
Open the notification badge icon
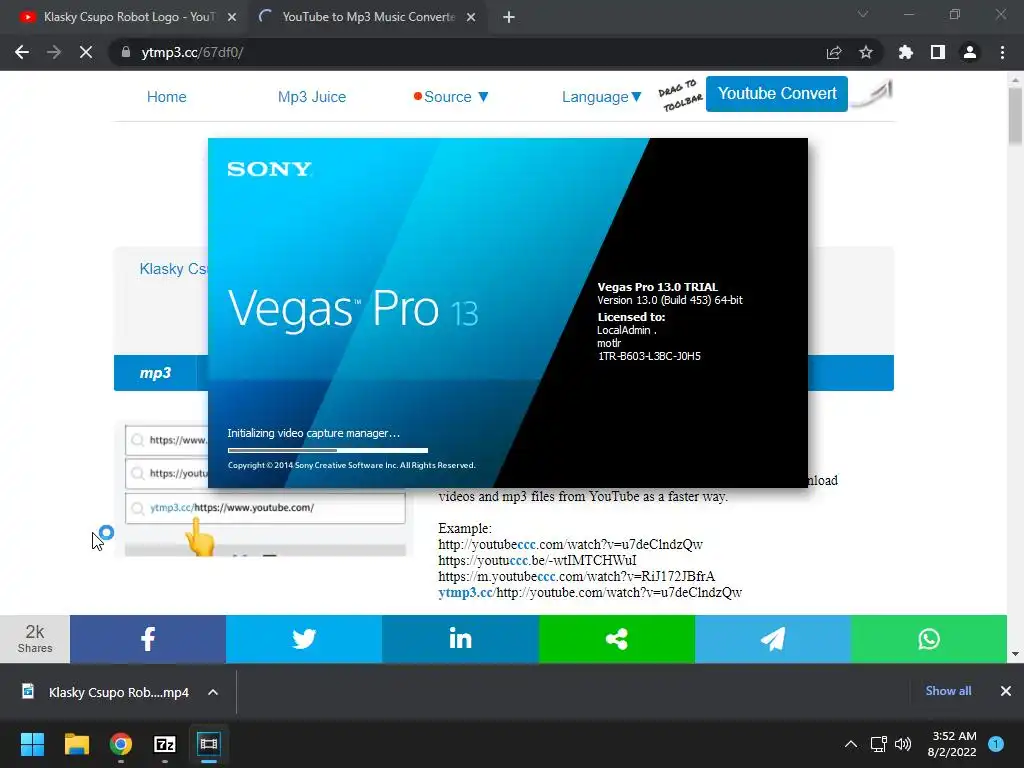[996, 744]
